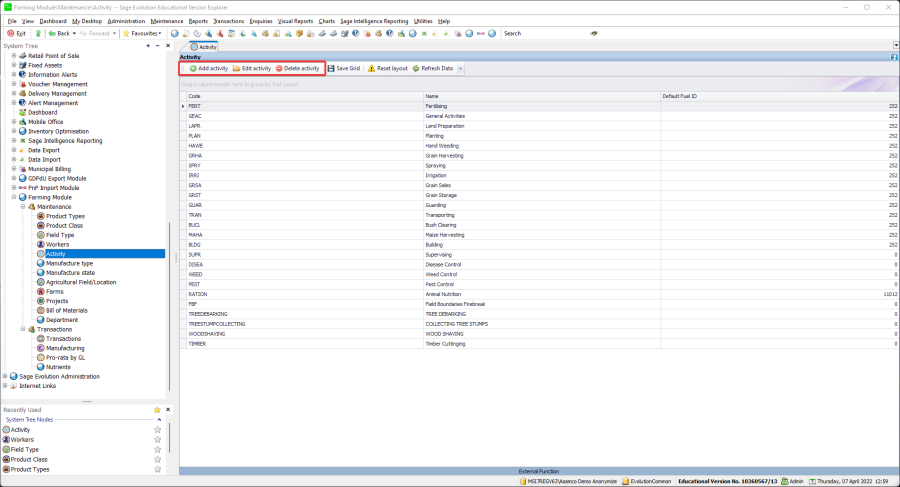Refresh Data in the activity grid
Viewport: 900px width, 487px height.
pyautogui.click(x=432, y=69)
